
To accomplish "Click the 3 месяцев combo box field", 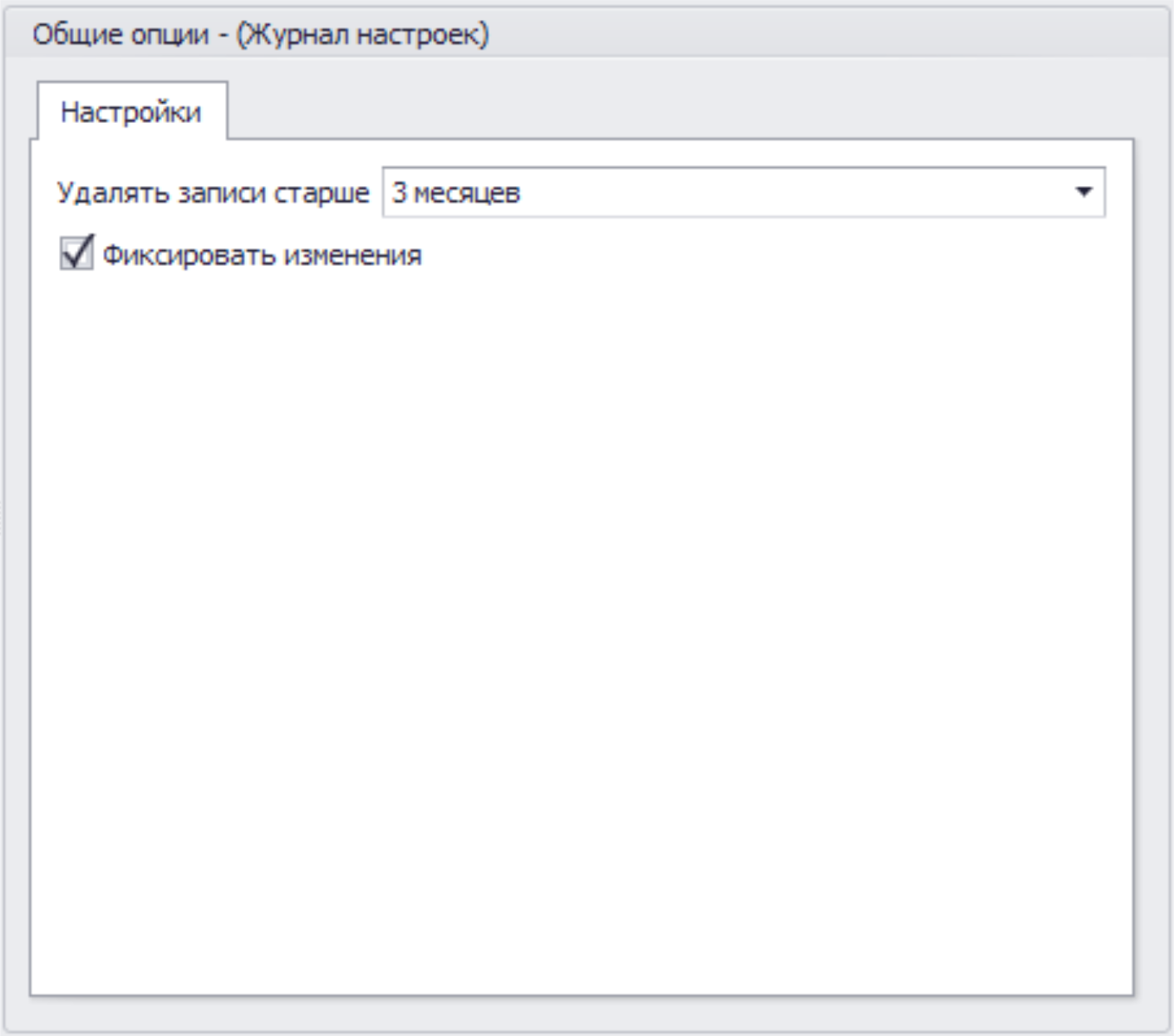I will click(744, 193).
